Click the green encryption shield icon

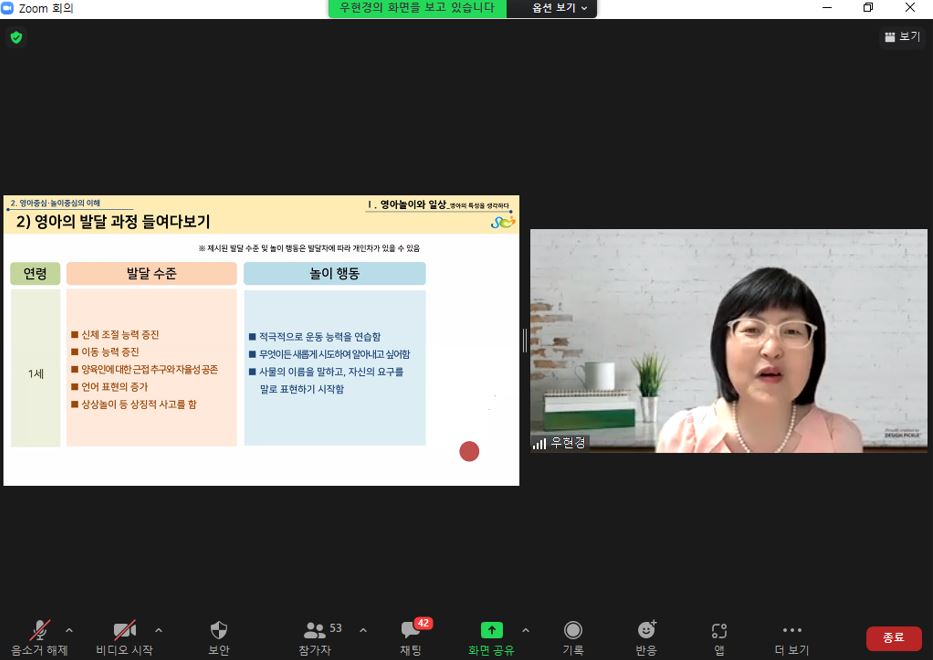coord(16,37)
